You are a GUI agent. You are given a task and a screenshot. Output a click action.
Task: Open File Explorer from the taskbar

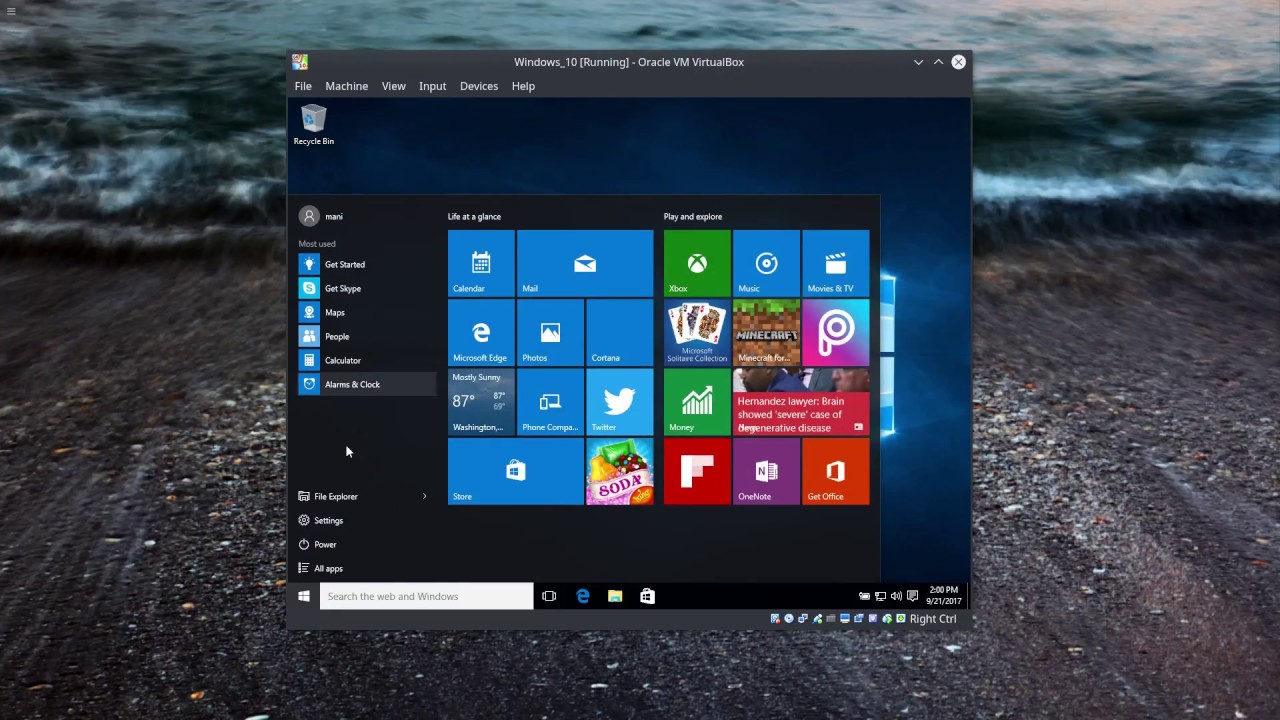[x=615, y=596]
